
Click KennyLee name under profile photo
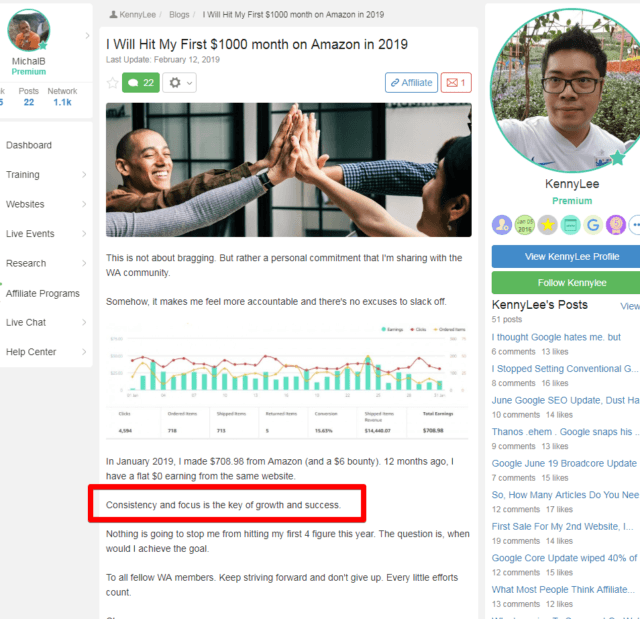(572, 184)
